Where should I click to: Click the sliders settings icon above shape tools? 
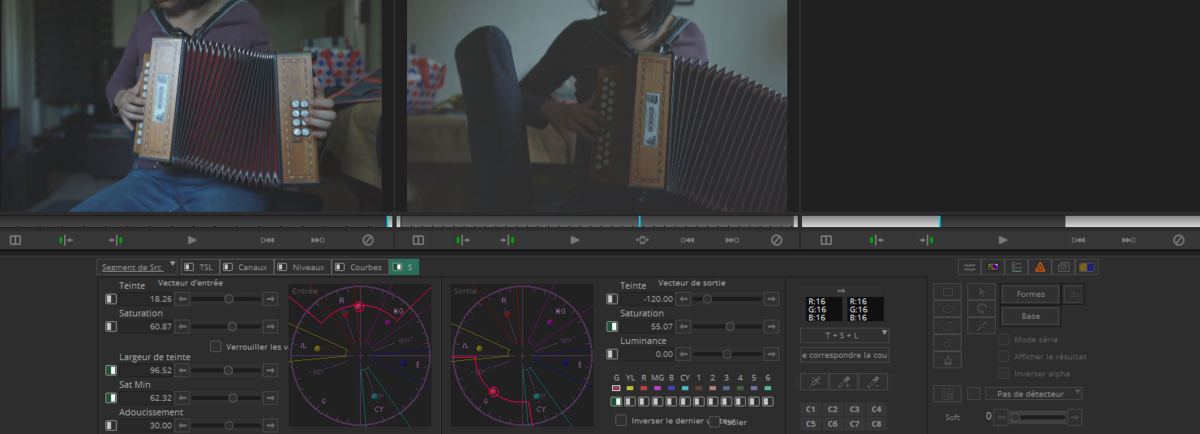[969, 267]
